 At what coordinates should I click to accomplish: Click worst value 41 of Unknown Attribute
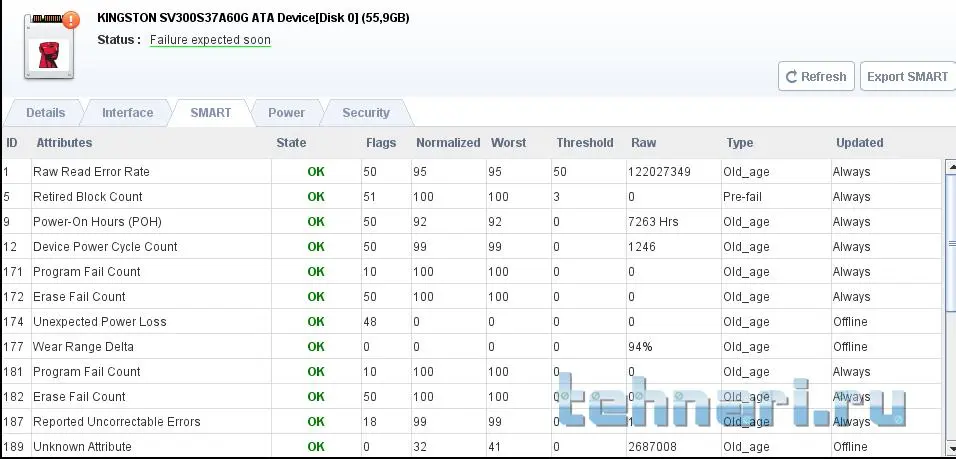[494, 447]
